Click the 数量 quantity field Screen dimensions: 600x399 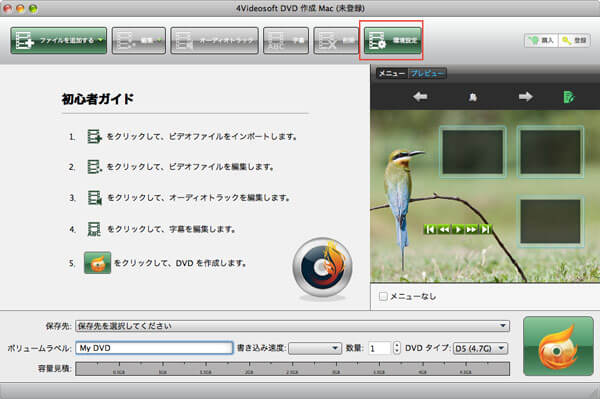[379, 348]
